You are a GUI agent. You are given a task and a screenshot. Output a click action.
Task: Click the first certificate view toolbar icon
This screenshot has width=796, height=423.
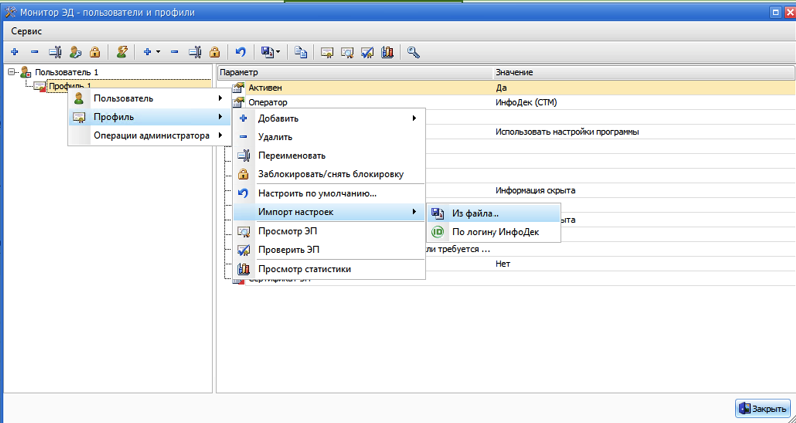pyautogui.click(x=327, y=52)
